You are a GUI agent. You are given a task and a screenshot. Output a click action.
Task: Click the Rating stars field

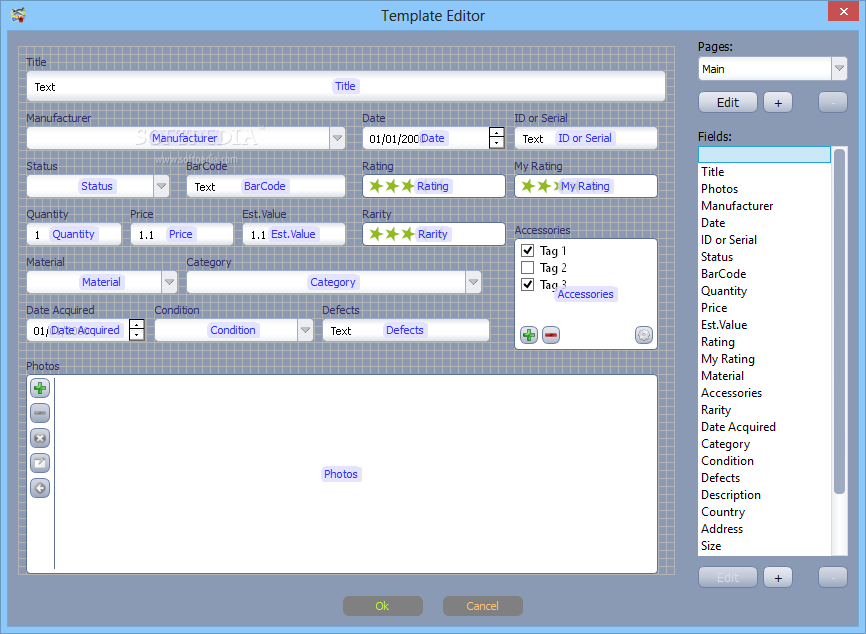click(434, 186)
